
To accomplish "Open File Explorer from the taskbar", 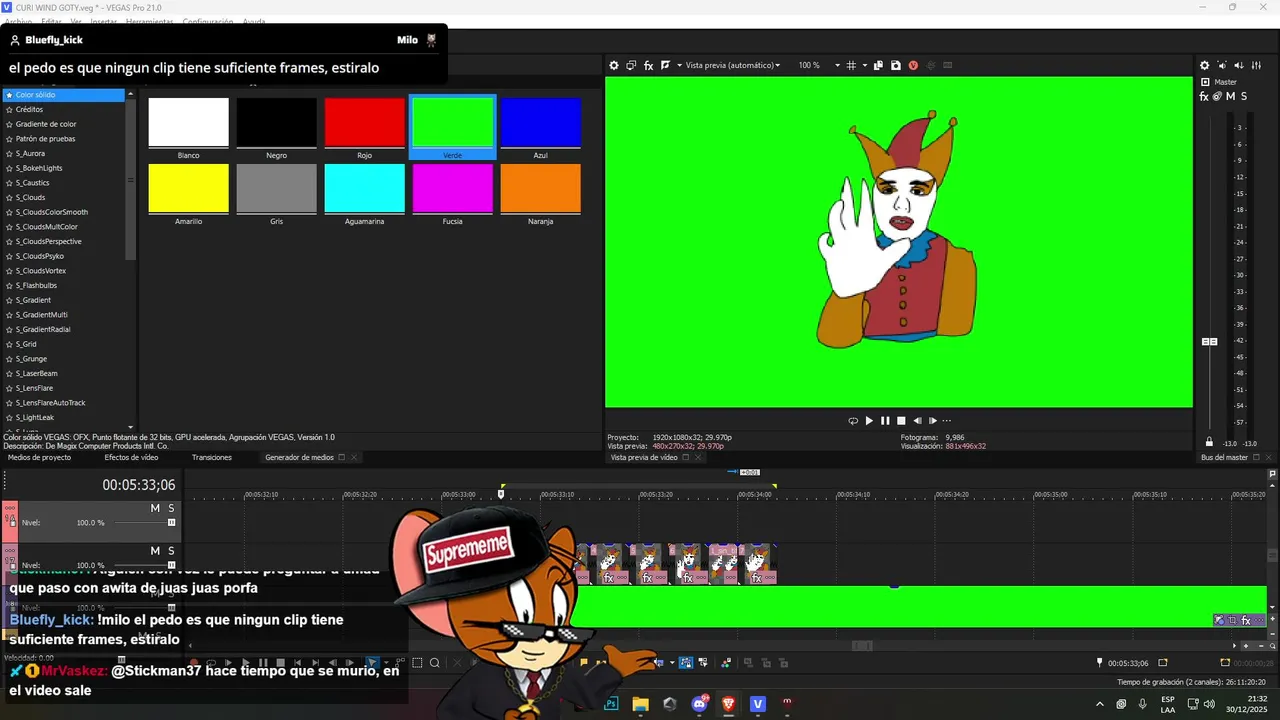I will (640, 704).
